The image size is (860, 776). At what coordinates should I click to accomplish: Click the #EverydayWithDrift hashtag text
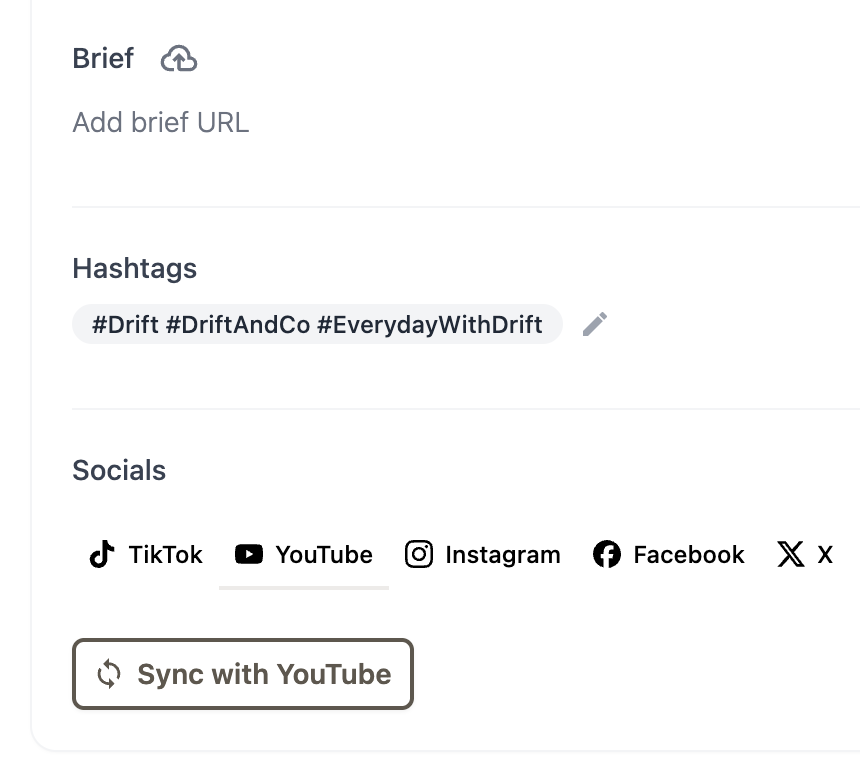tap(430, 325)
